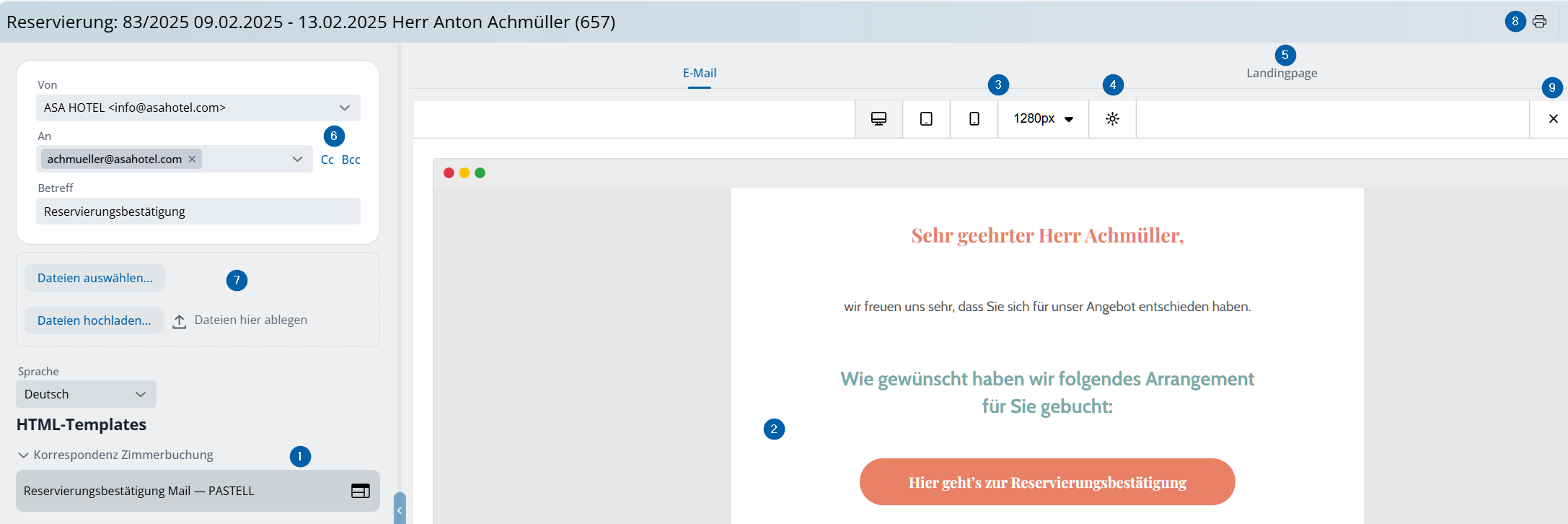Click the upload arrow icon
This screenshot has width=1568, height=524.
[180, 321]
